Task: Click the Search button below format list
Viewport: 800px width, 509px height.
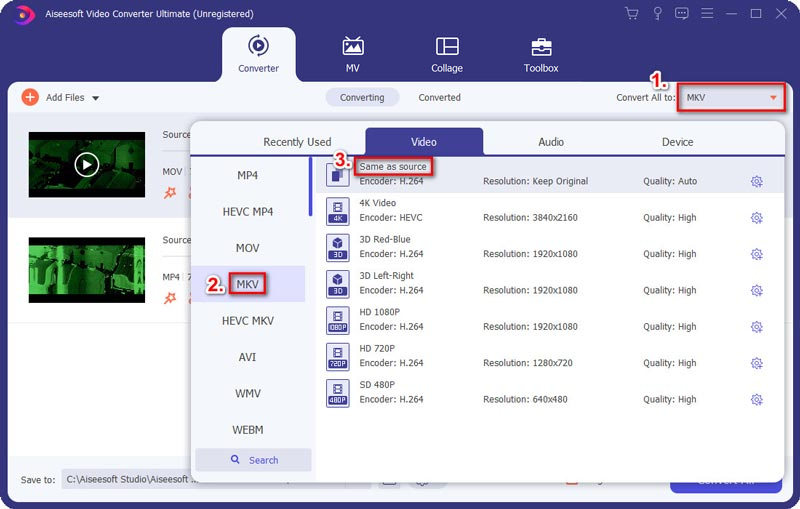Action: pos(254,460)
